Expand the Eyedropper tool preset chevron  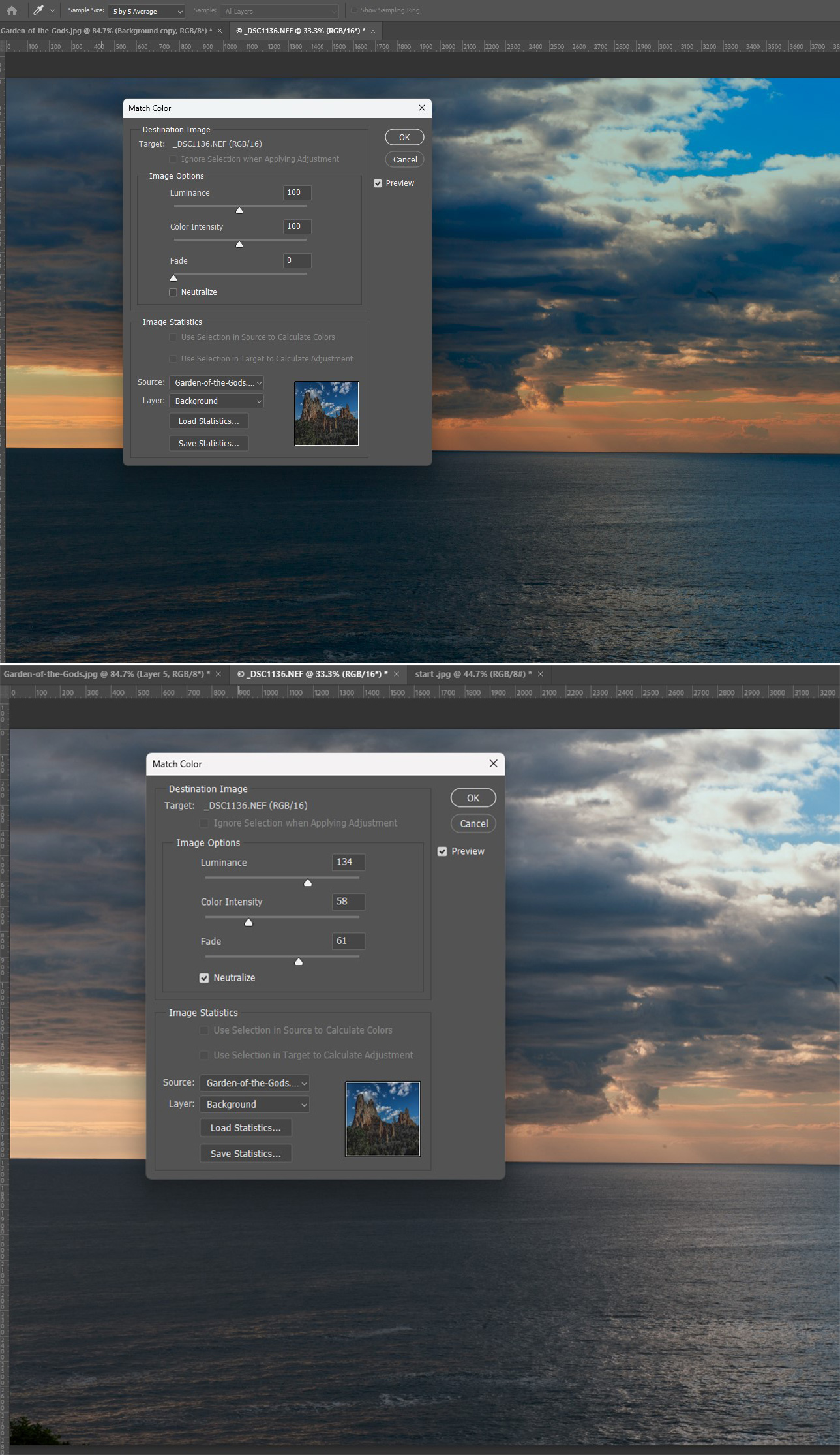point(52,11)
